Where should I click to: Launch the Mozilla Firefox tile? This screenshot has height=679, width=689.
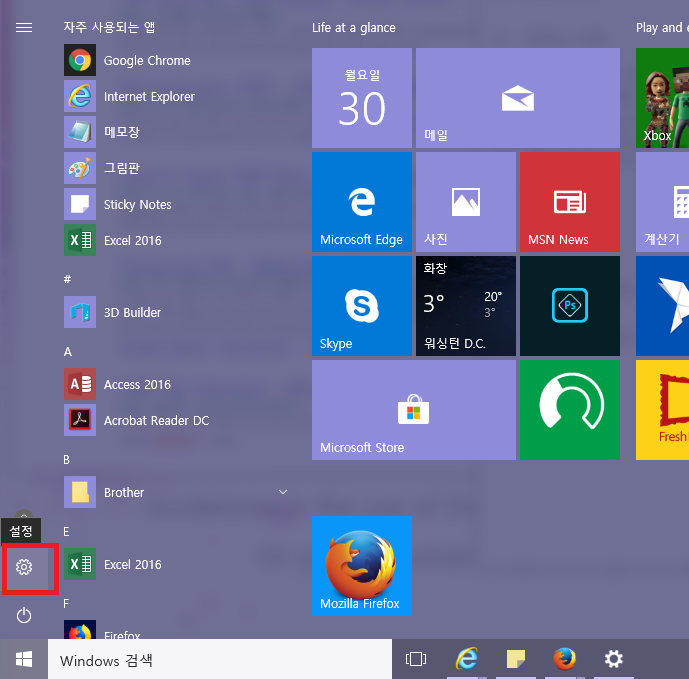point(362,566)
